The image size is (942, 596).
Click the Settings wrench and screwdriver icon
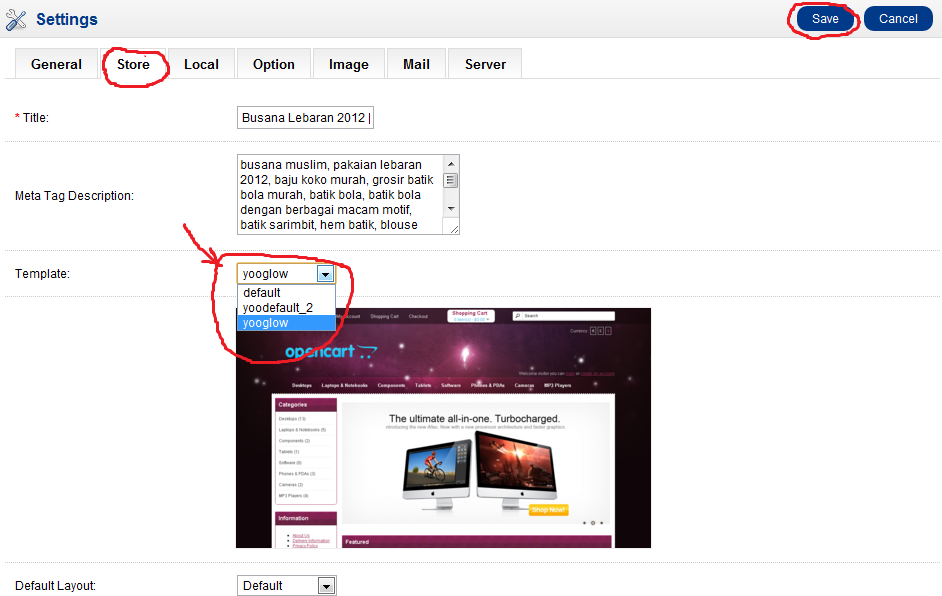pyautogui.click(x=16, y=19)
